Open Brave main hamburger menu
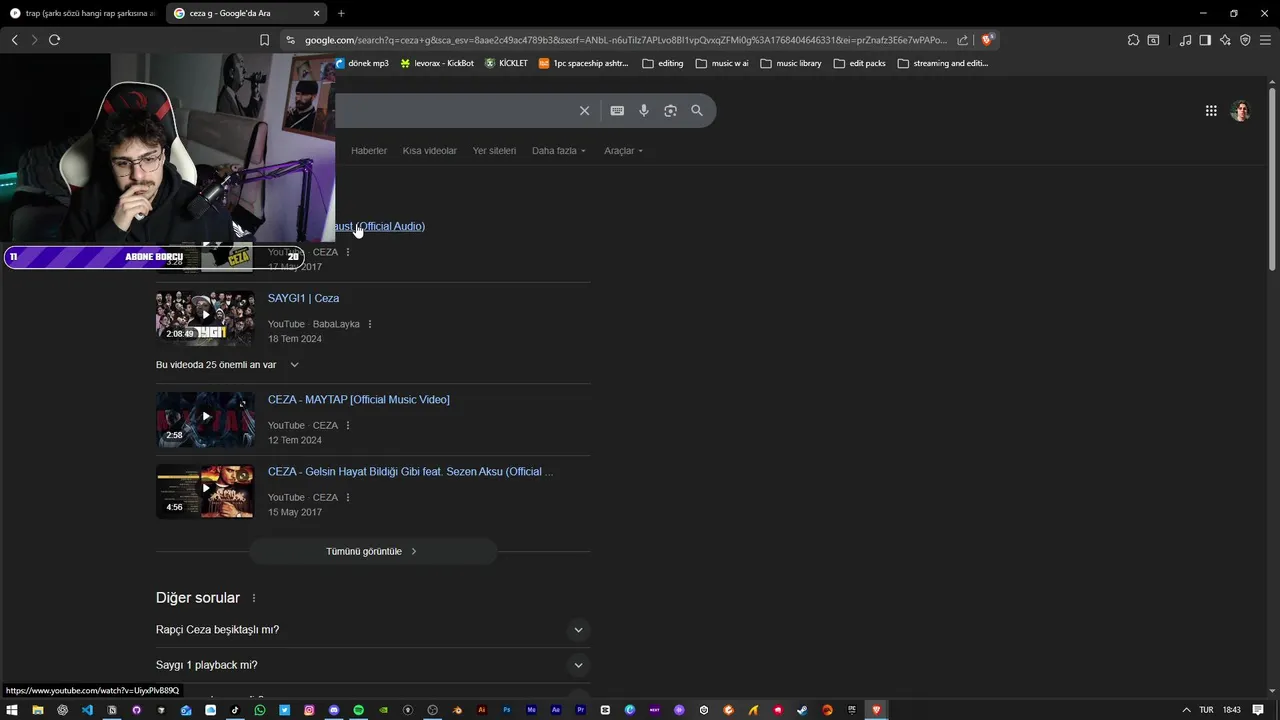1280x720 pixels. click(x=1265, y=40)
